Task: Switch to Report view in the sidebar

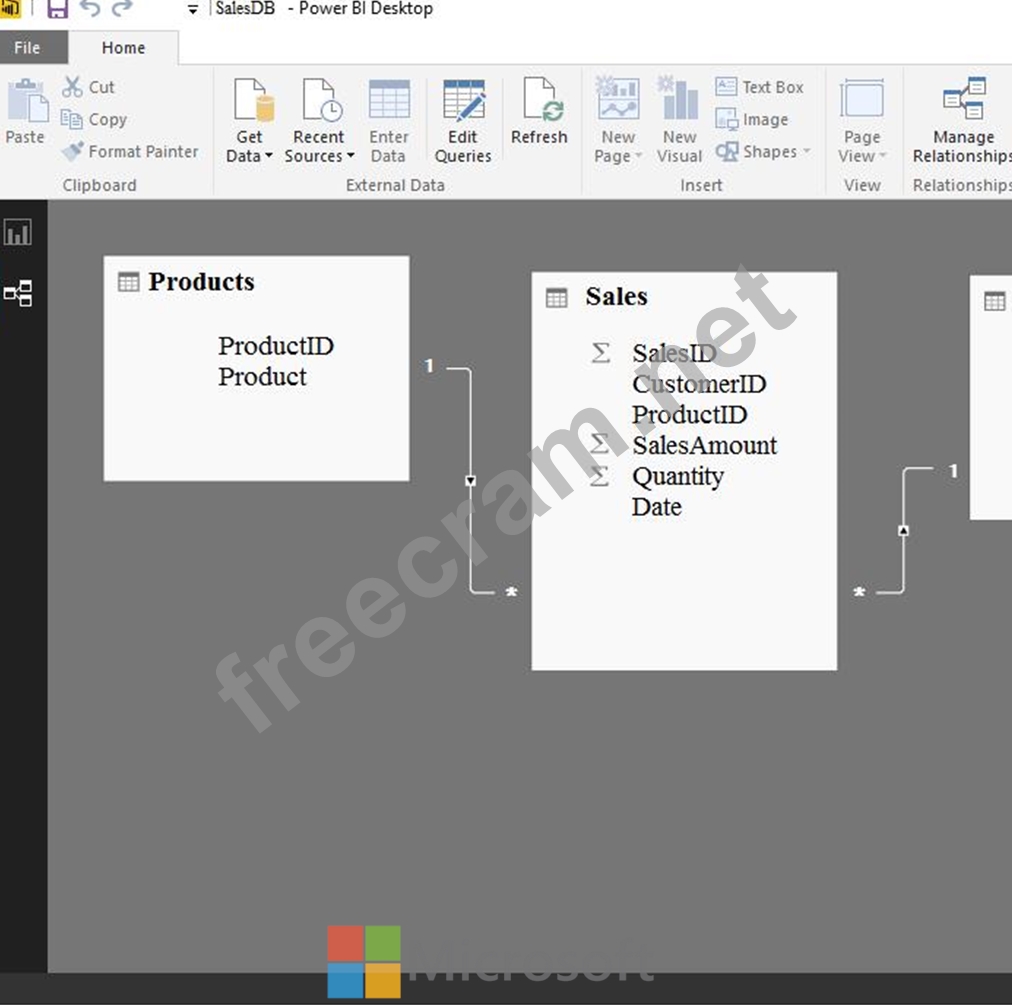Action: [17, 232]
